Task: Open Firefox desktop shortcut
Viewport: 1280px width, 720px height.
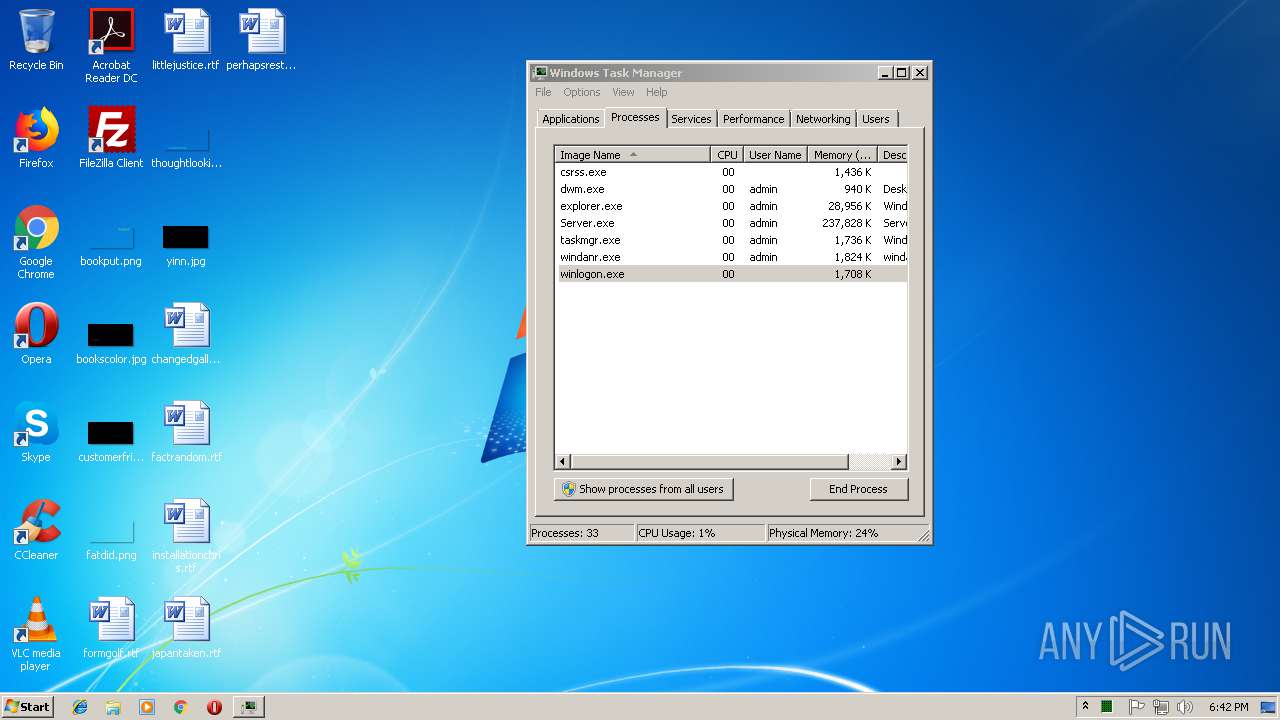Action: [x=36, y=138]
